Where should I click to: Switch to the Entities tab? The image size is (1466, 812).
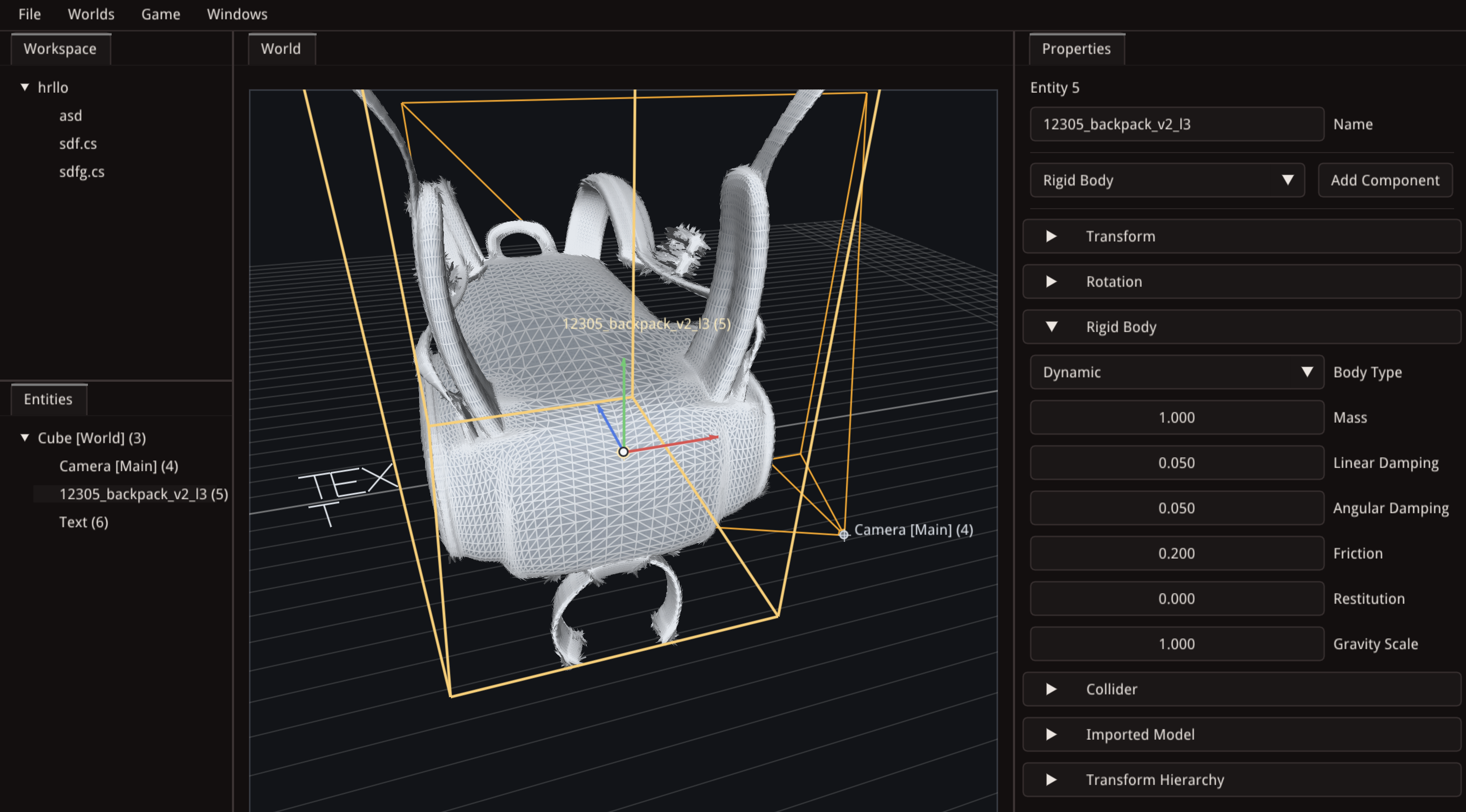[x=49, y=399]
